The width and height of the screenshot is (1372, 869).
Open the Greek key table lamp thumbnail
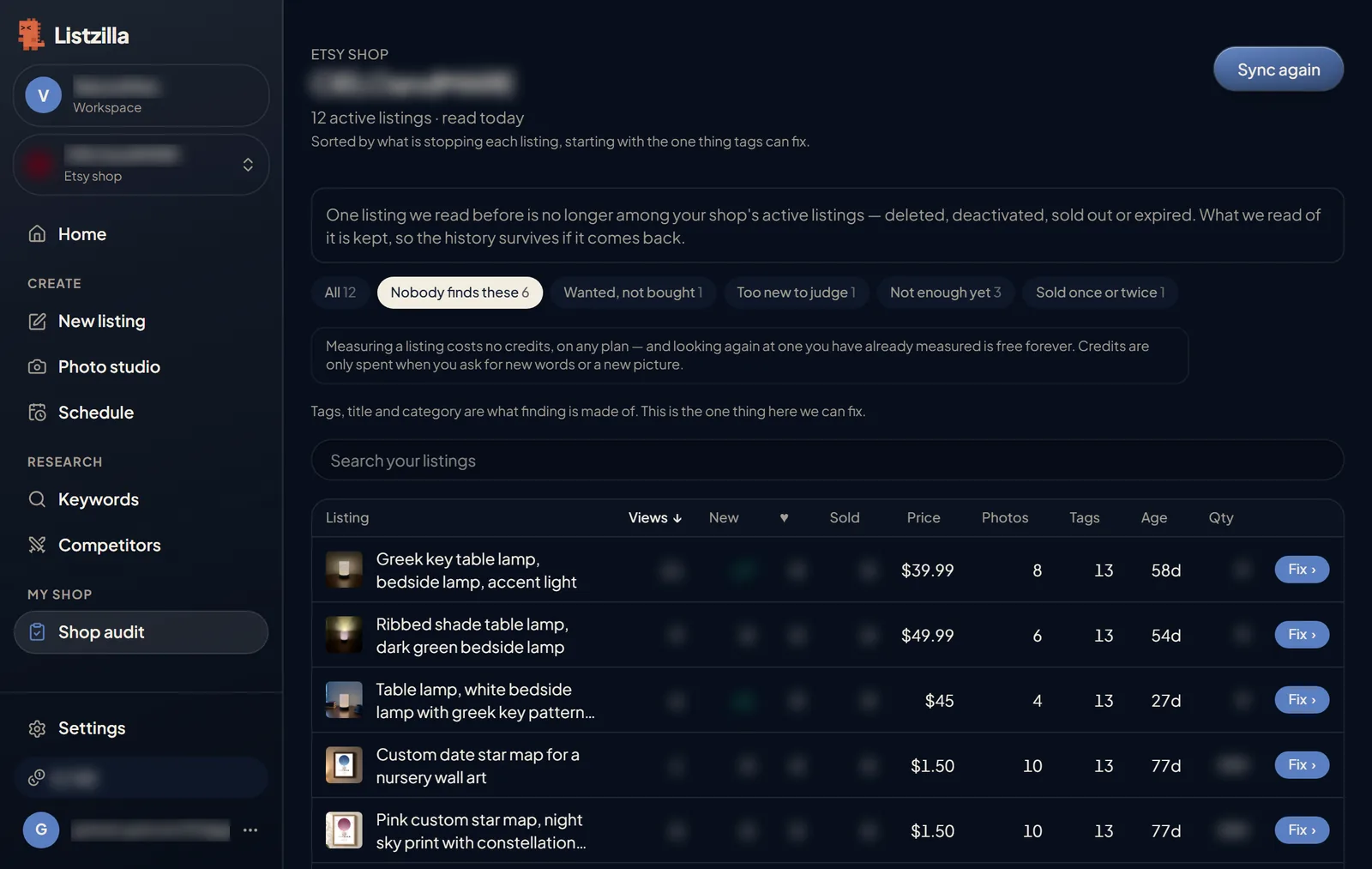pos(344,570)
